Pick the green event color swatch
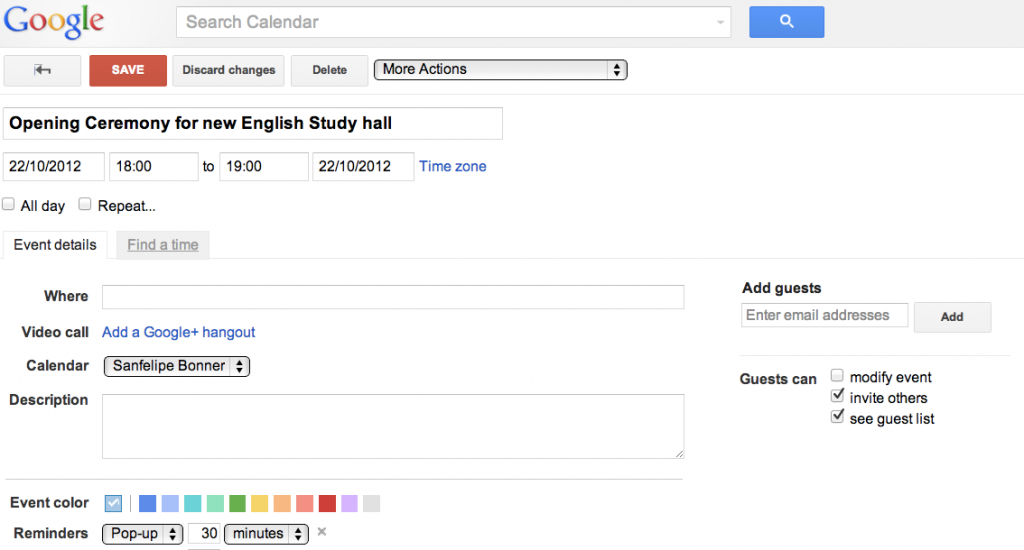 pyautogui.click(x=237, y=503)
